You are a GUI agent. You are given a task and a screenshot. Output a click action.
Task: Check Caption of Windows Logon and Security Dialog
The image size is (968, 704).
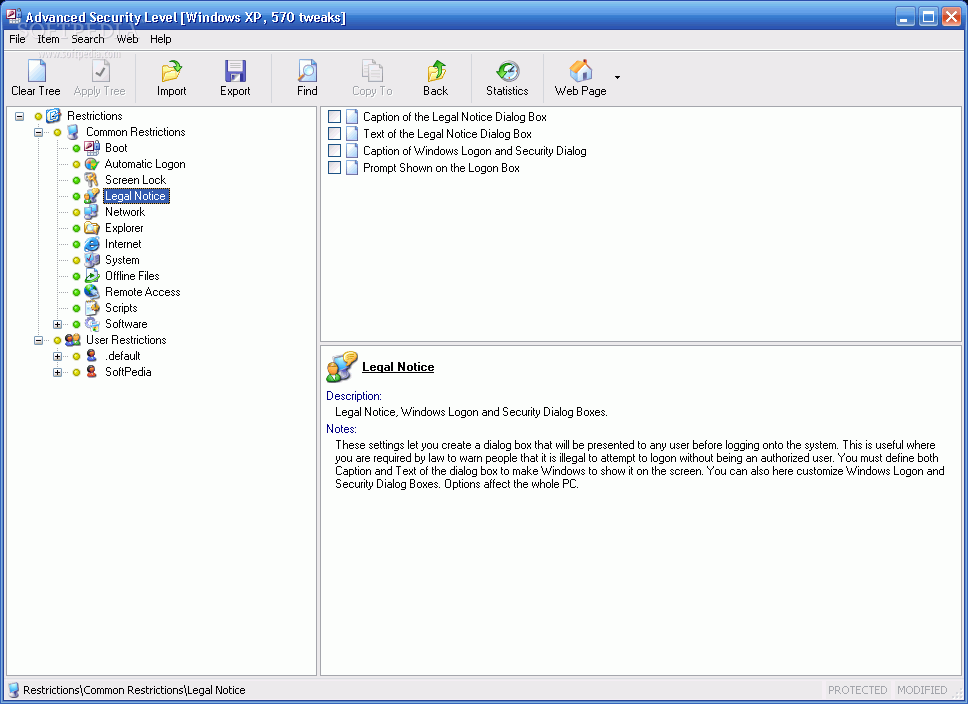[x=334, y=150]
